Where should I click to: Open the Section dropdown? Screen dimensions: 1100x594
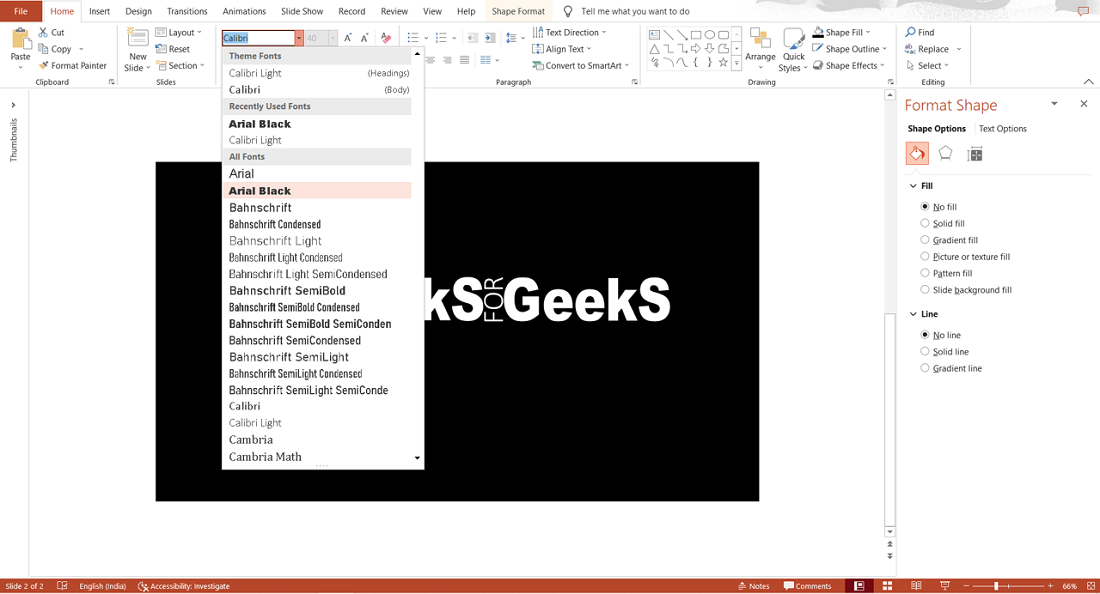pyautogui.click(x=180, y=65)
